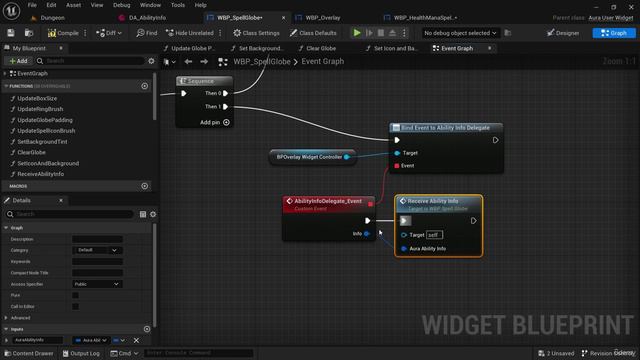
Task: Toggle the Call In Editor checkbox
Action: coord(76,307)
